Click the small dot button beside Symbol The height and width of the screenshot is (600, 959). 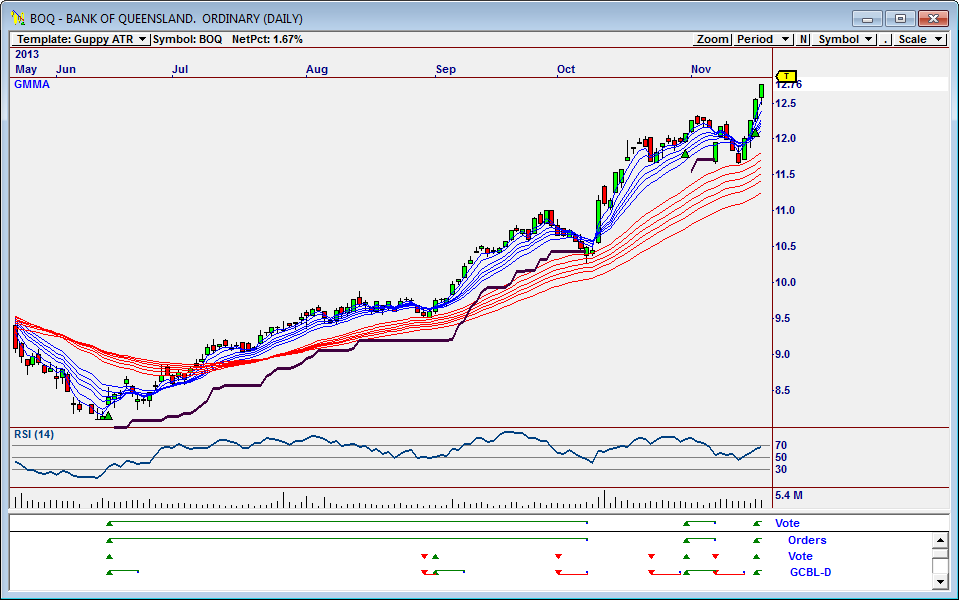click(885, 39)
